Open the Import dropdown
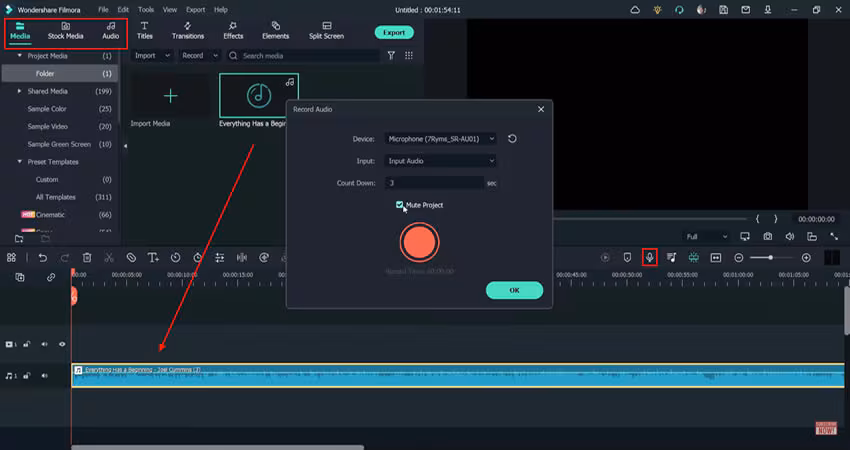The height and width of the screenshot is (450, 850). point(152,55)
